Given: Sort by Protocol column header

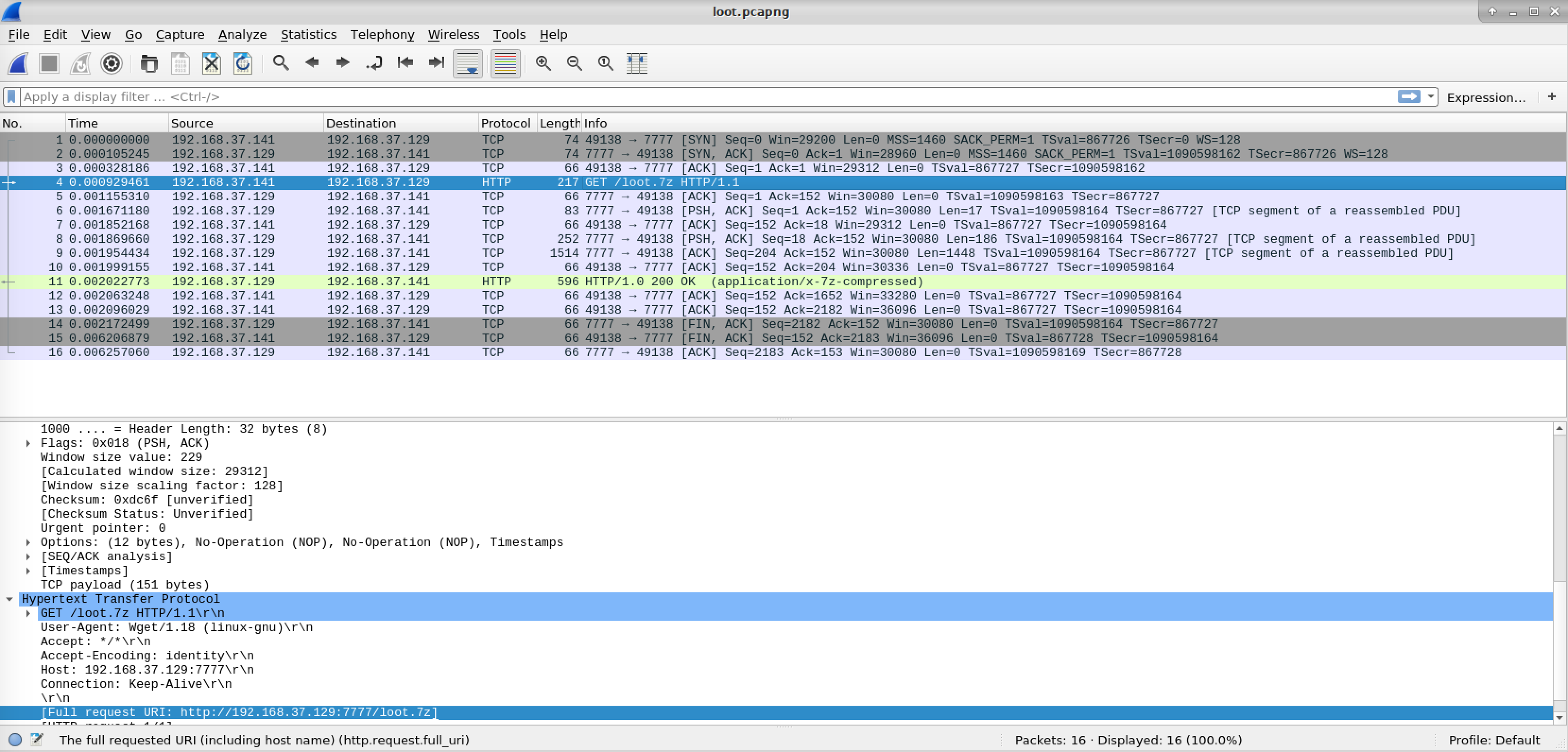Looking at the screenshot, I should click(x=508, y=123).
